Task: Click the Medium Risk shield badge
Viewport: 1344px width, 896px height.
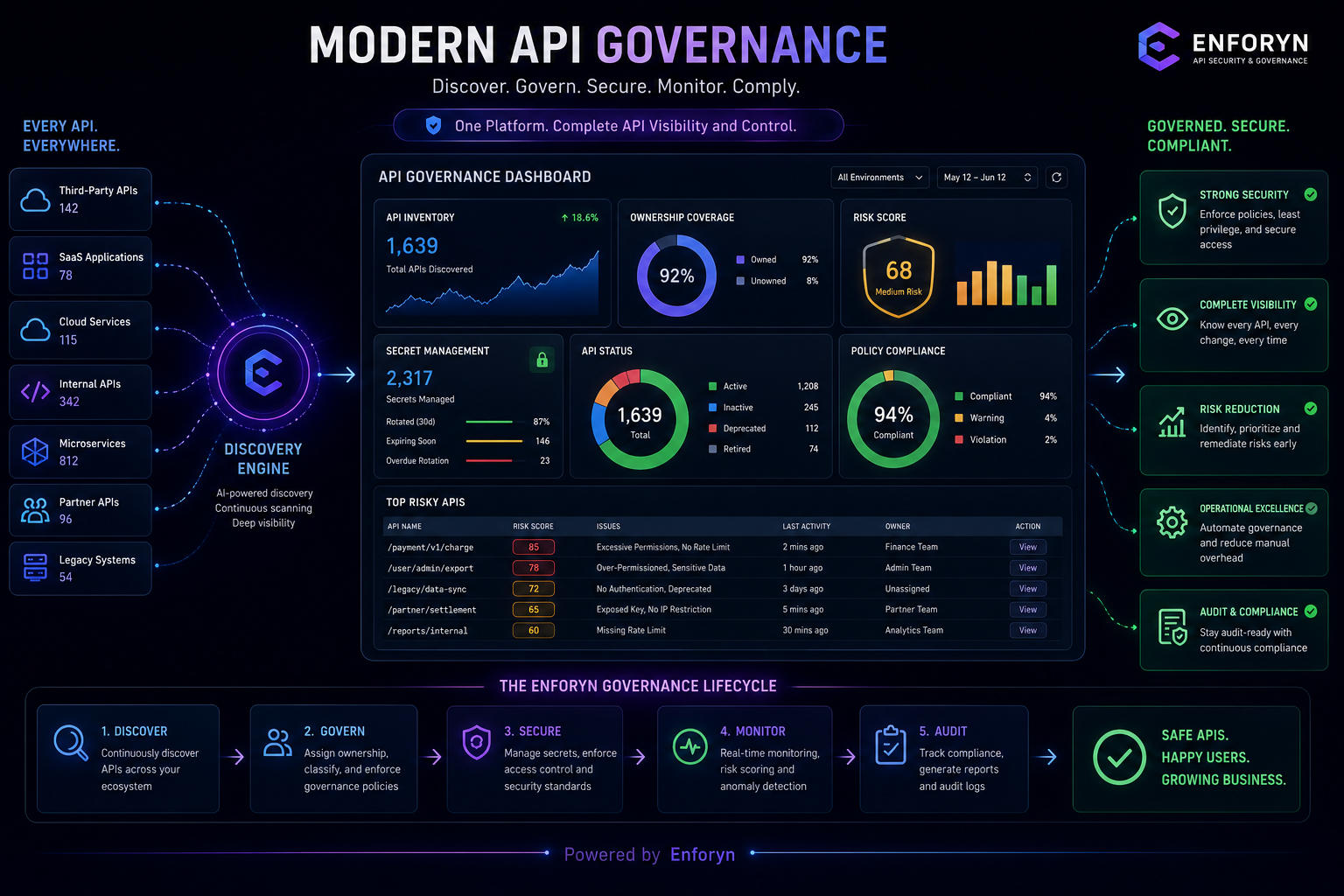Action: coord(899,276)
